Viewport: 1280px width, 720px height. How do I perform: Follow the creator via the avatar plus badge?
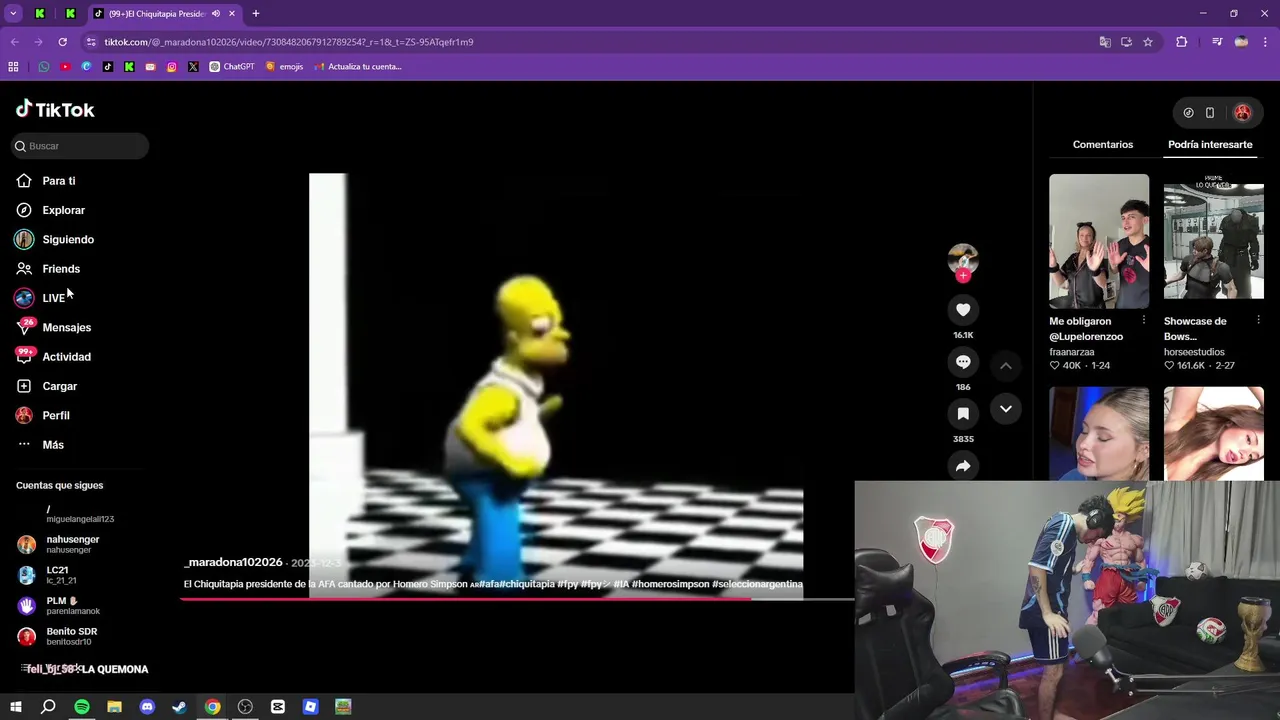click(x=963, y=276)
